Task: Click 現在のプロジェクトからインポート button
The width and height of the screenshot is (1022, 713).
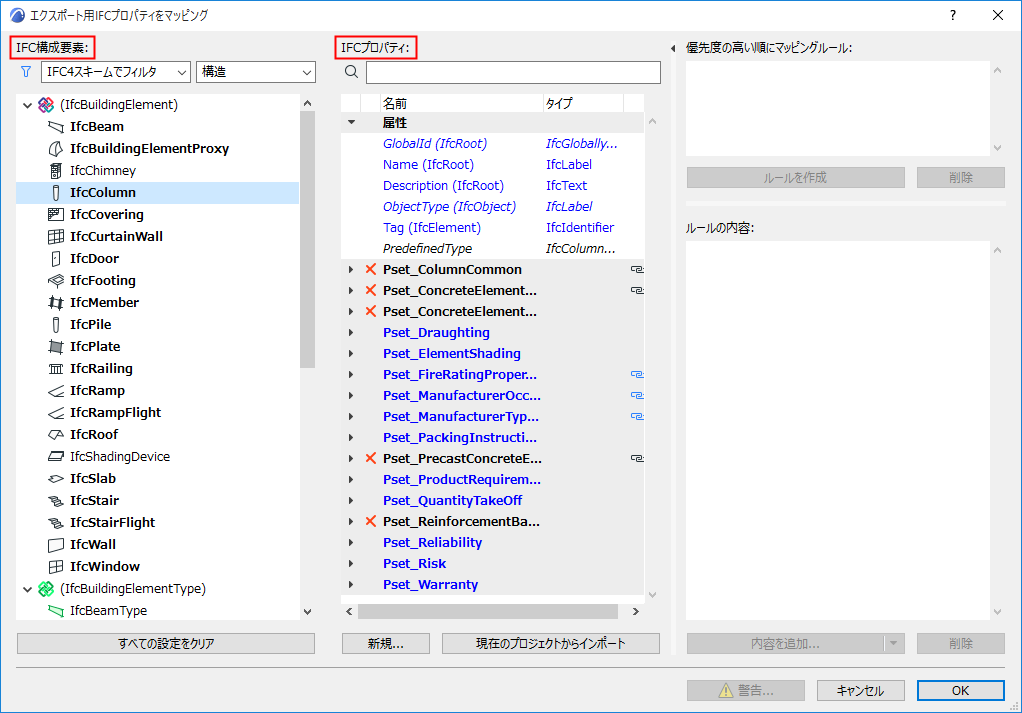Action: coord(551,643)
